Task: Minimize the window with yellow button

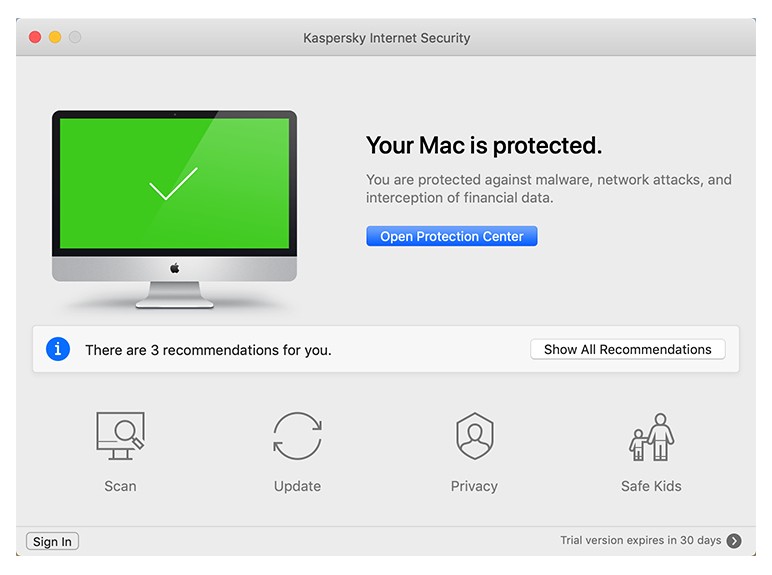Action: [x=55, y=37]
